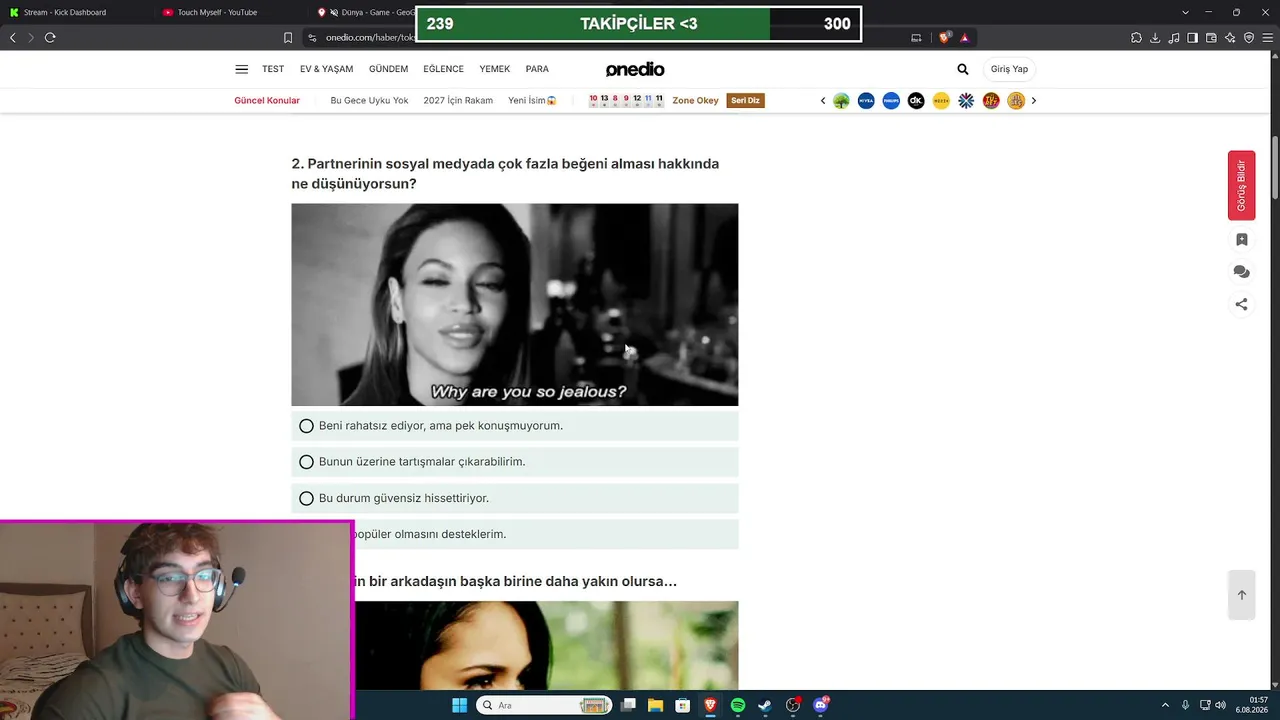Open Task View on the taskbar
1280x720 pixels.
point(628,705)
